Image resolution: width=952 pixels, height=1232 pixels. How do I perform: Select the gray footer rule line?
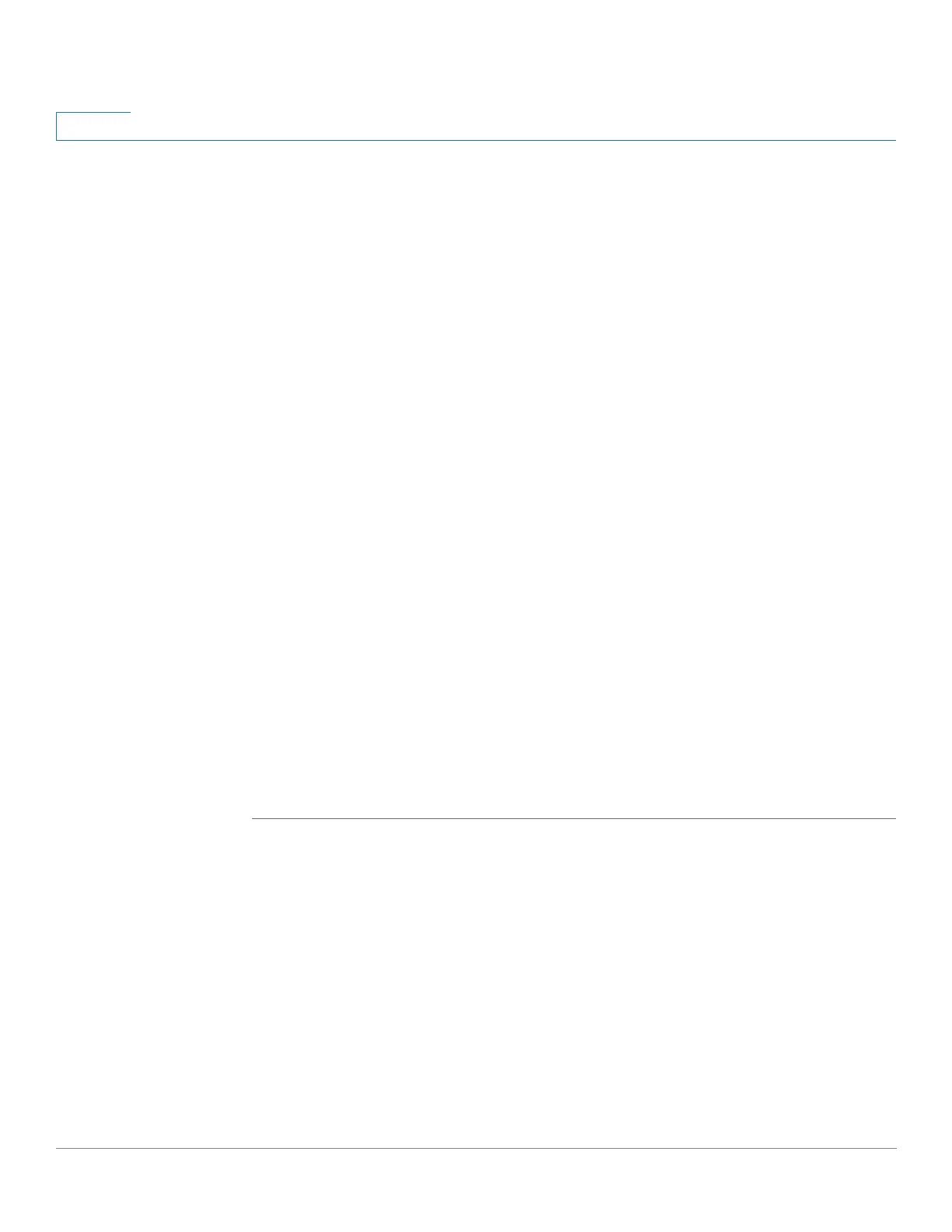tap(476, 1148)
